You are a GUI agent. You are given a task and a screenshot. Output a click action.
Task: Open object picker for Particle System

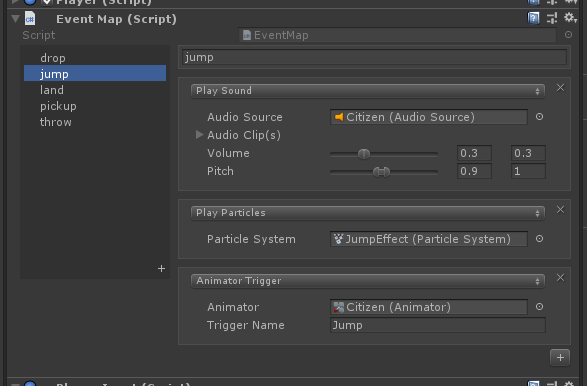(x=539, y=239)
